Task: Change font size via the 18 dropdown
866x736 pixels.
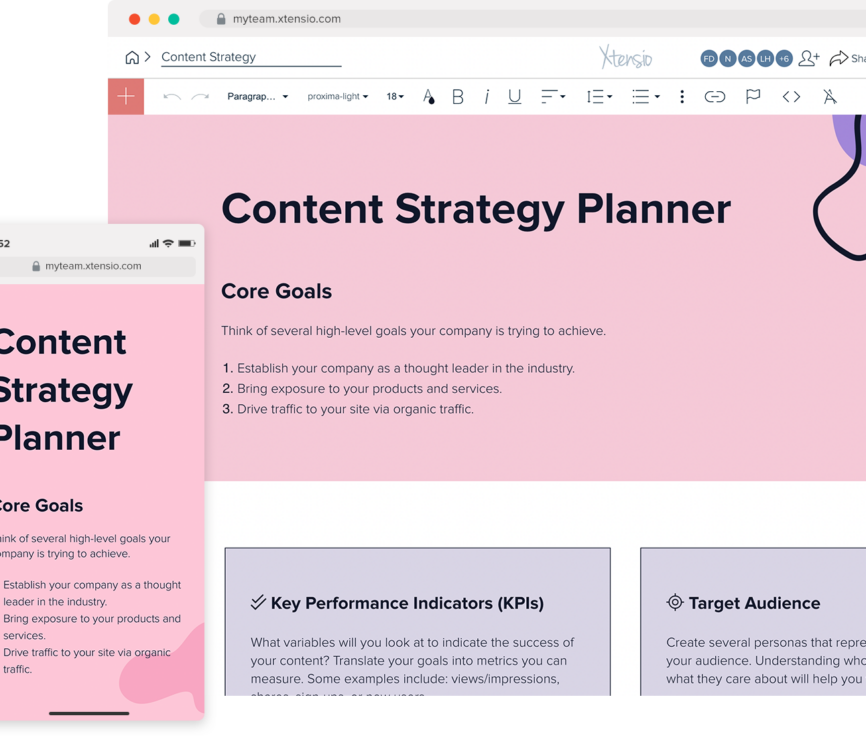Action: point(394,96)
